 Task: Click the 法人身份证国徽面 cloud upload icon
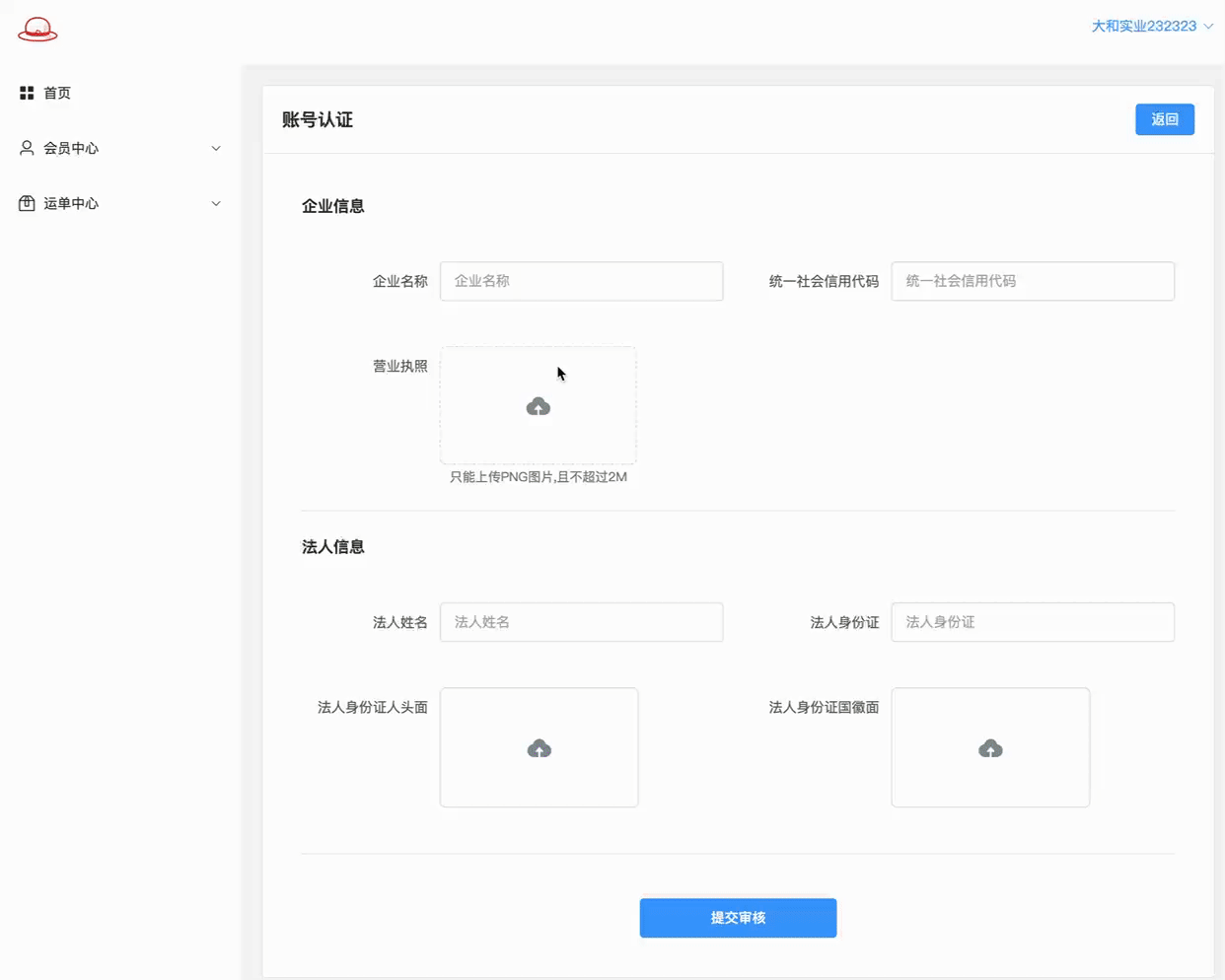[990, 748]
